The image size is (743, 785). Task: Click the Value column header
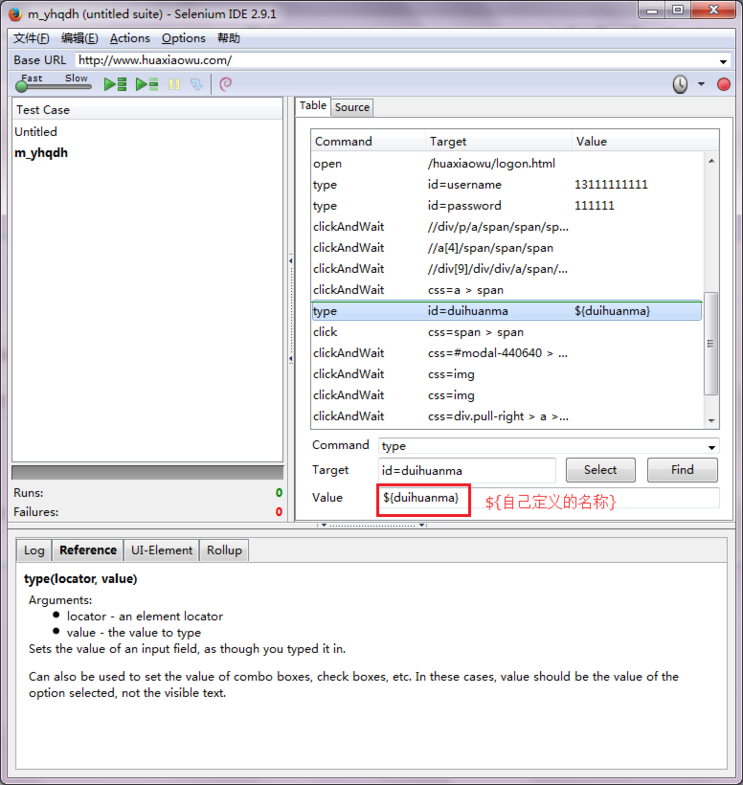point(645,142)
